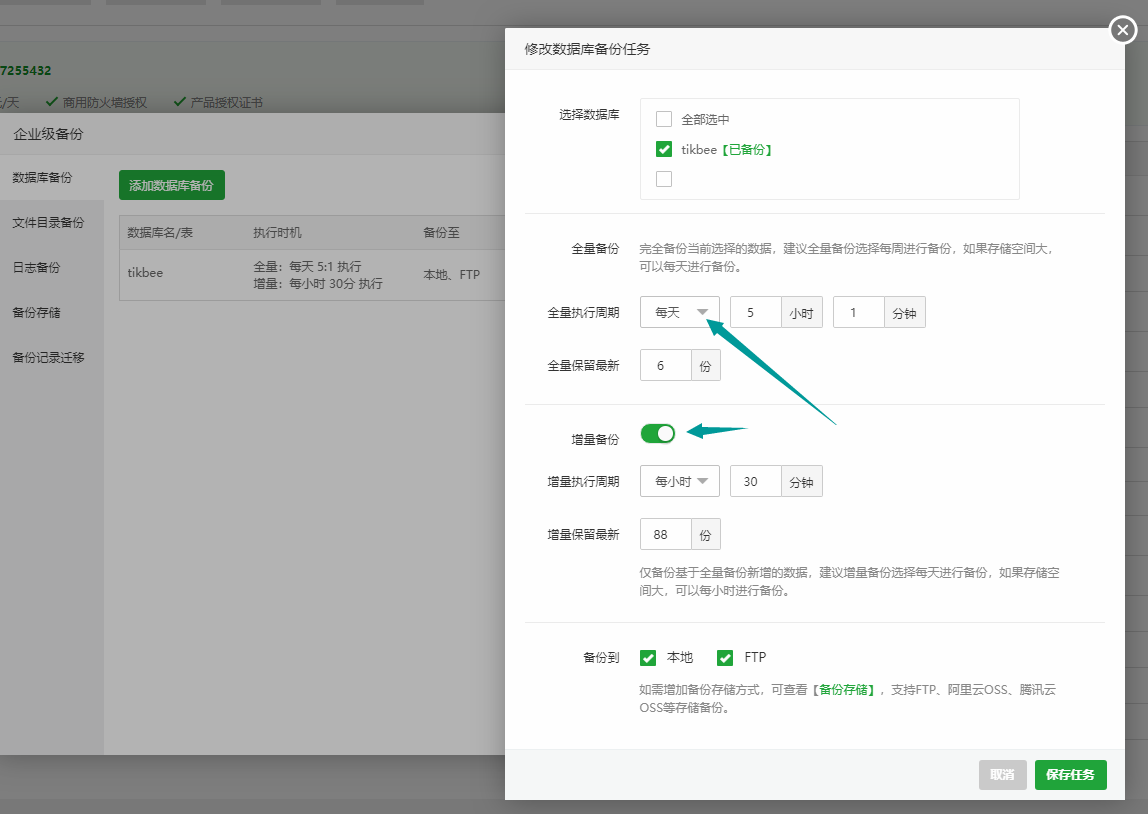
Task: Disable the 增量备份 toggle switch
Action: coord(657,433)
